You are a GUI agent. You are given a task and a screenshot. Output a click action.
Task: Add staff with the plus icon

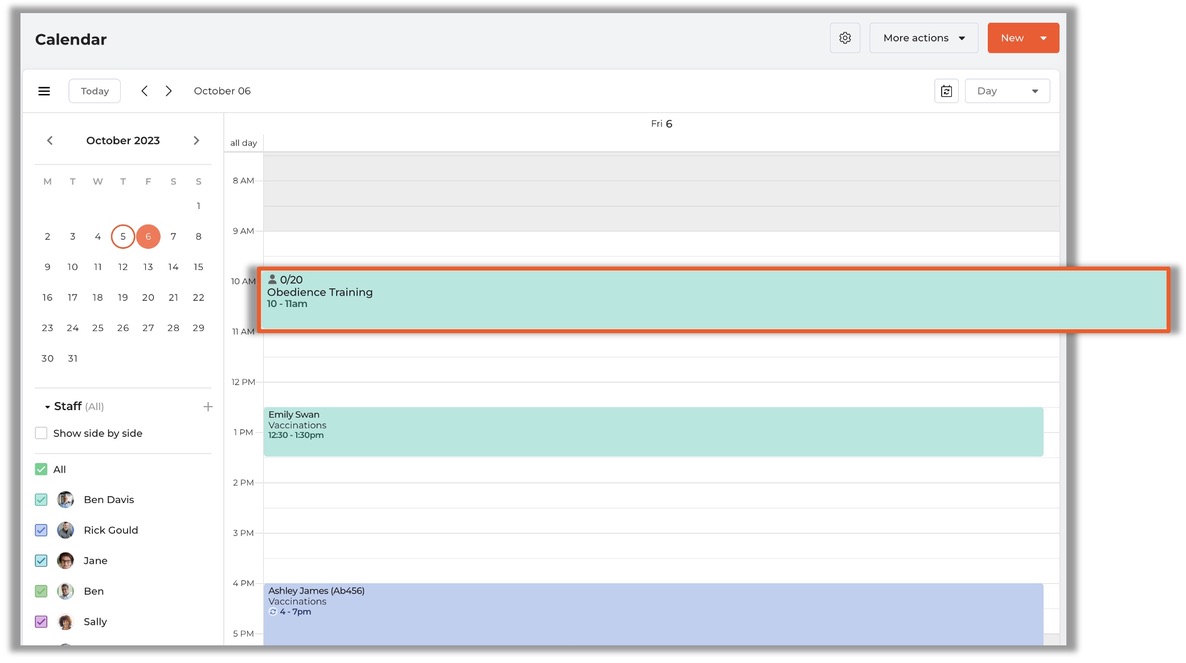(208, 407)
